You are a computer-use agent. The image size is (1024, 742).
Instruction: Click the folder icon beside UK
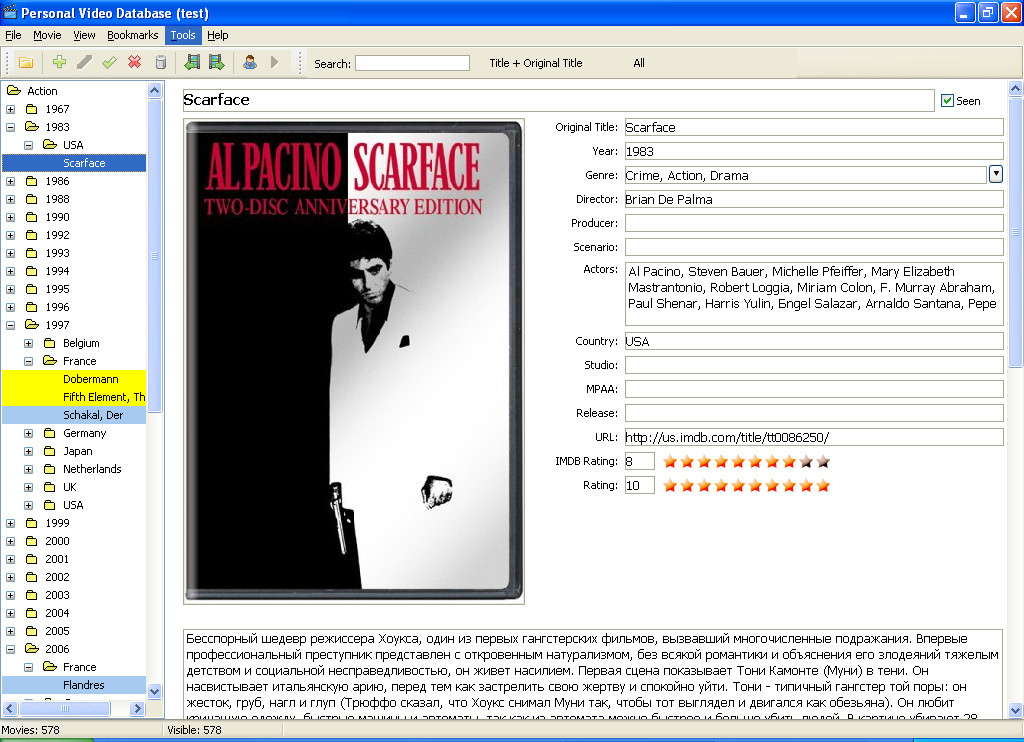pyautogui.click(x=50, y=487)
